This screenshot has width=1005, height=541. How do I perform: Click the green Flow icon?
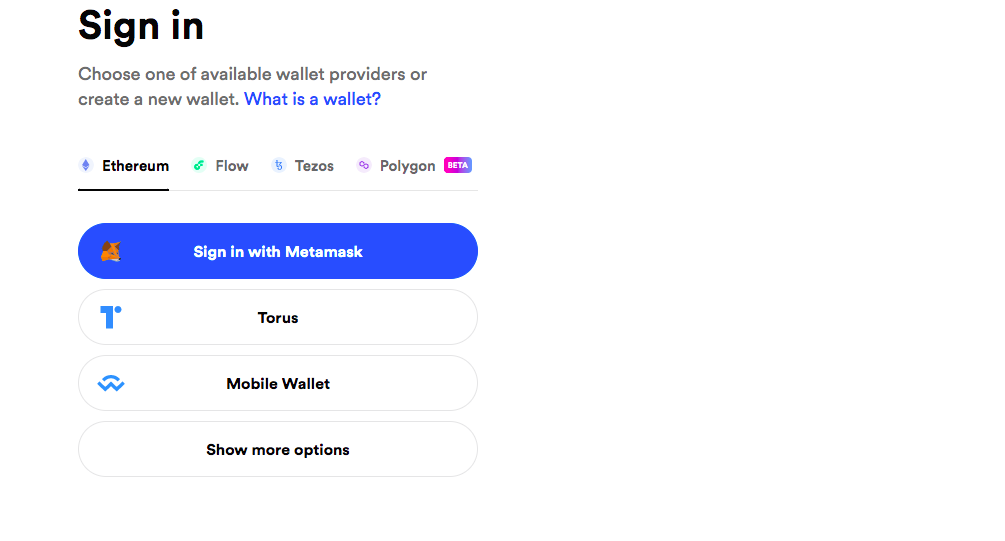(199, 166)
